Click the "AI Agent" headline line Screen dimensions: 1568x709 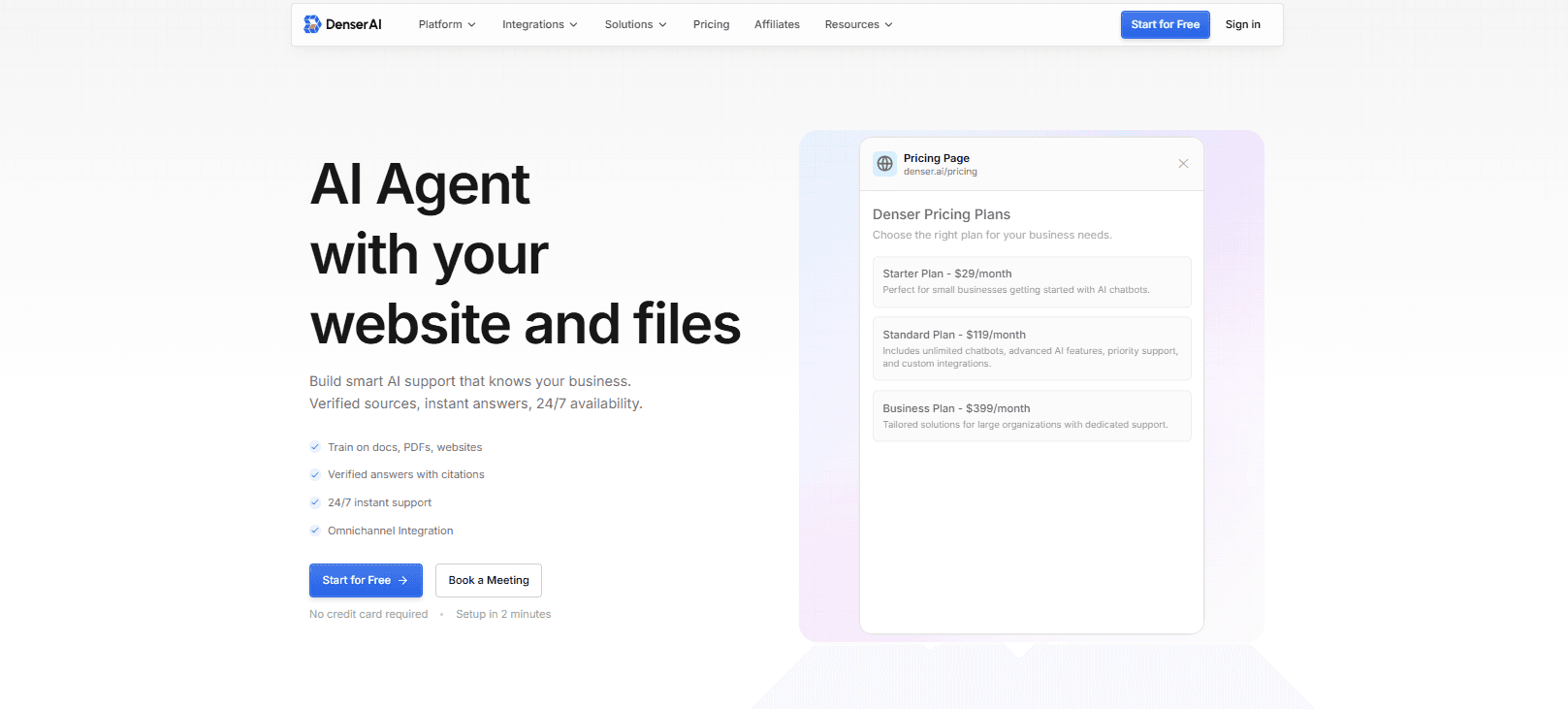tap(420, 184)
